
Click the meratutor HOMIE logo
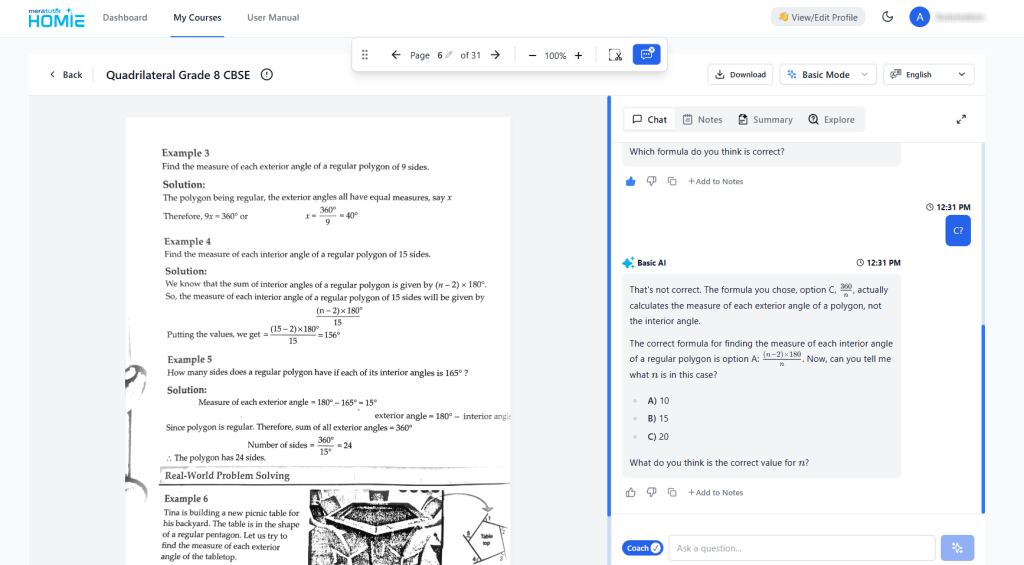click(56, 18)
